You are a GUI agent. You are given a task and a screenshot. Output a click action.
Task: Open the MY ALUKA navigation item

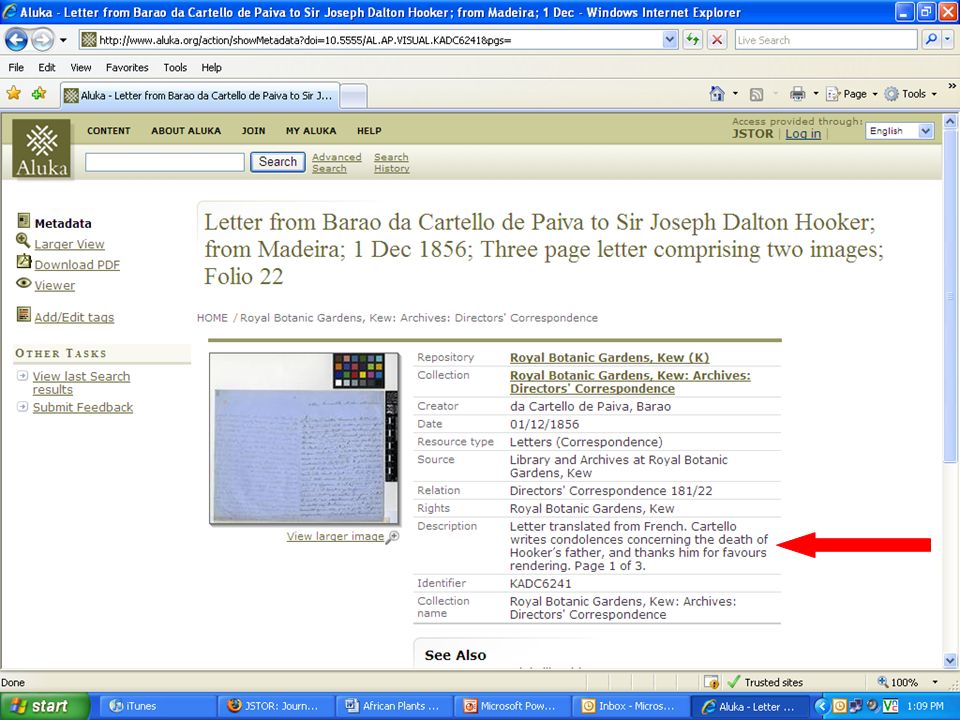[311, 131]
